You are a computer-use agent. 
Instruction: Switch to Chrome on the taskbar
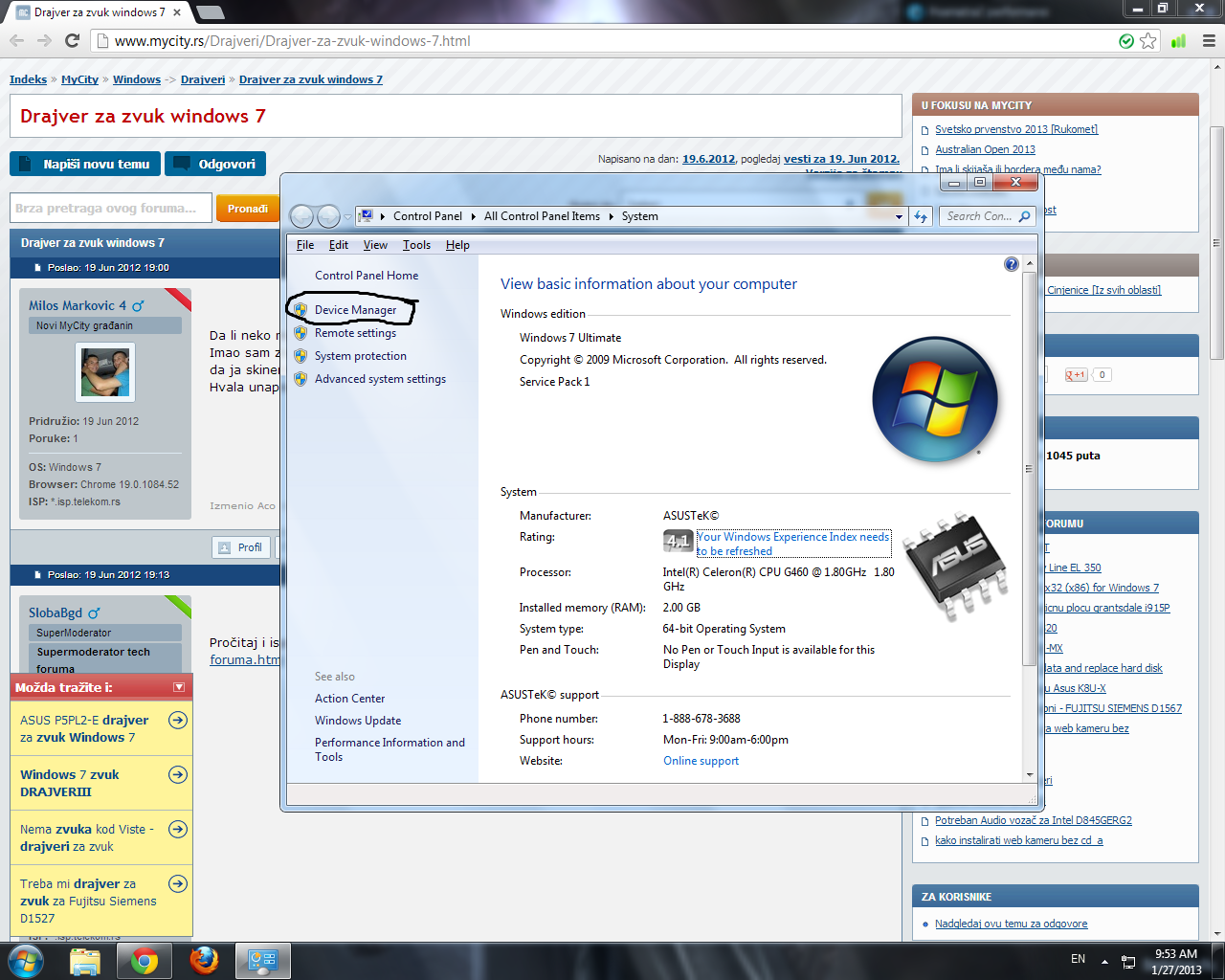coord(145,961)
